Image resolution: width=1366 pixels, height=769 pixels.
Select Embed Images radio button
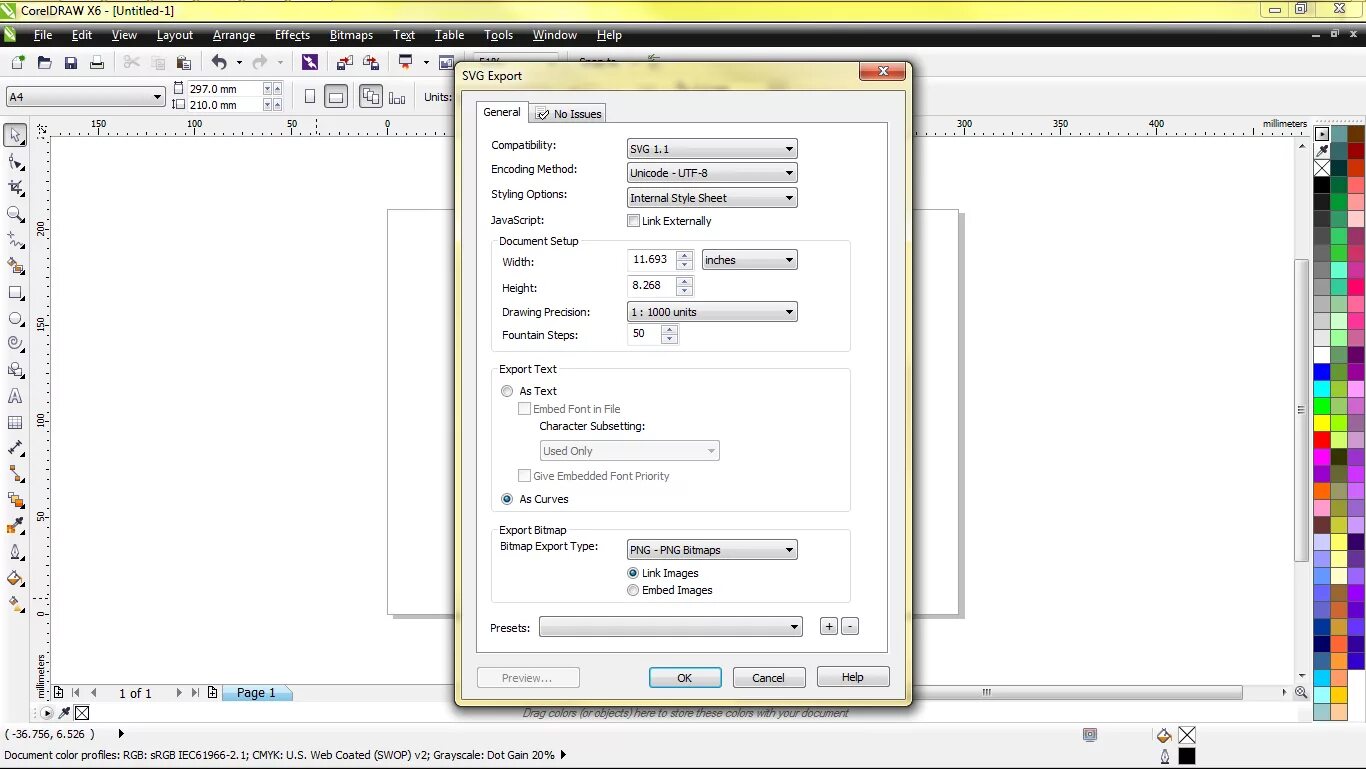click(x=633, y=590)
